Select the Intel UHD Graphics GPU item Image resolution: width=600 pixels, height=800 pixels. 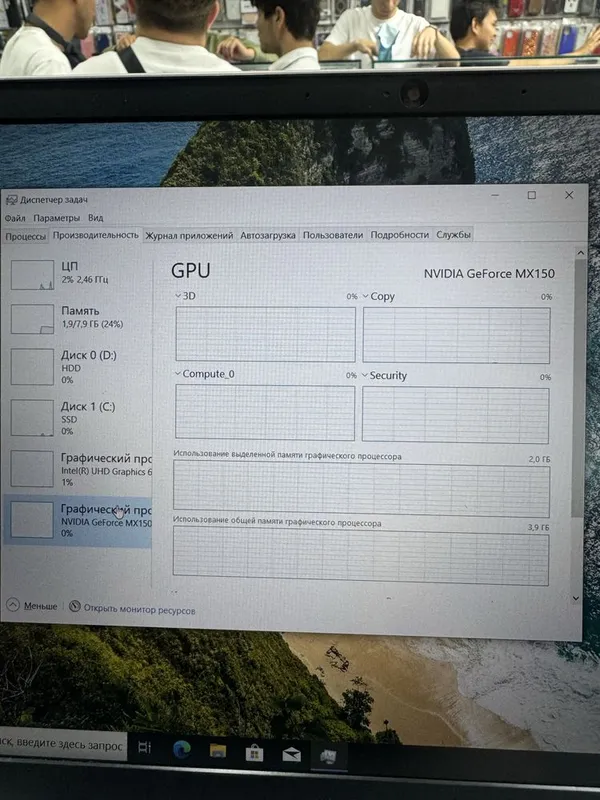[x=79, y=469]
